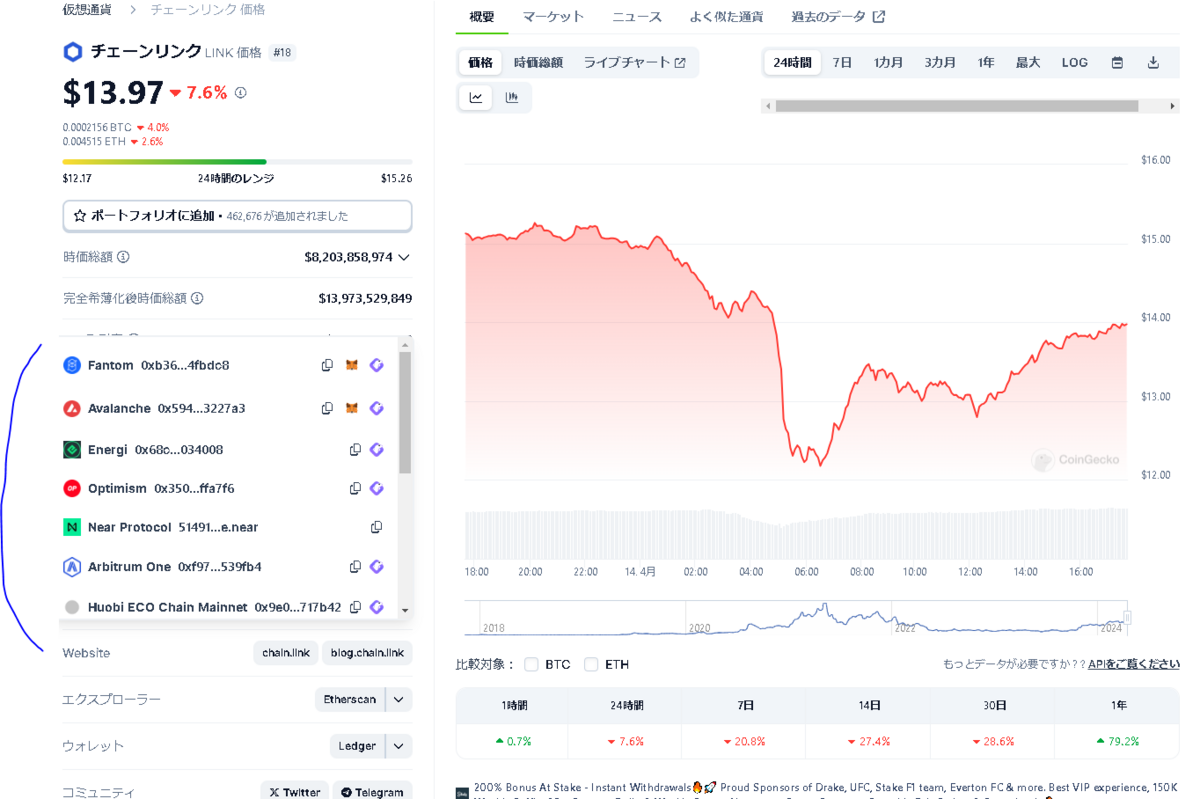Enable the BTC comparison checkbox
1200x799 pixels.
[532, 664]
